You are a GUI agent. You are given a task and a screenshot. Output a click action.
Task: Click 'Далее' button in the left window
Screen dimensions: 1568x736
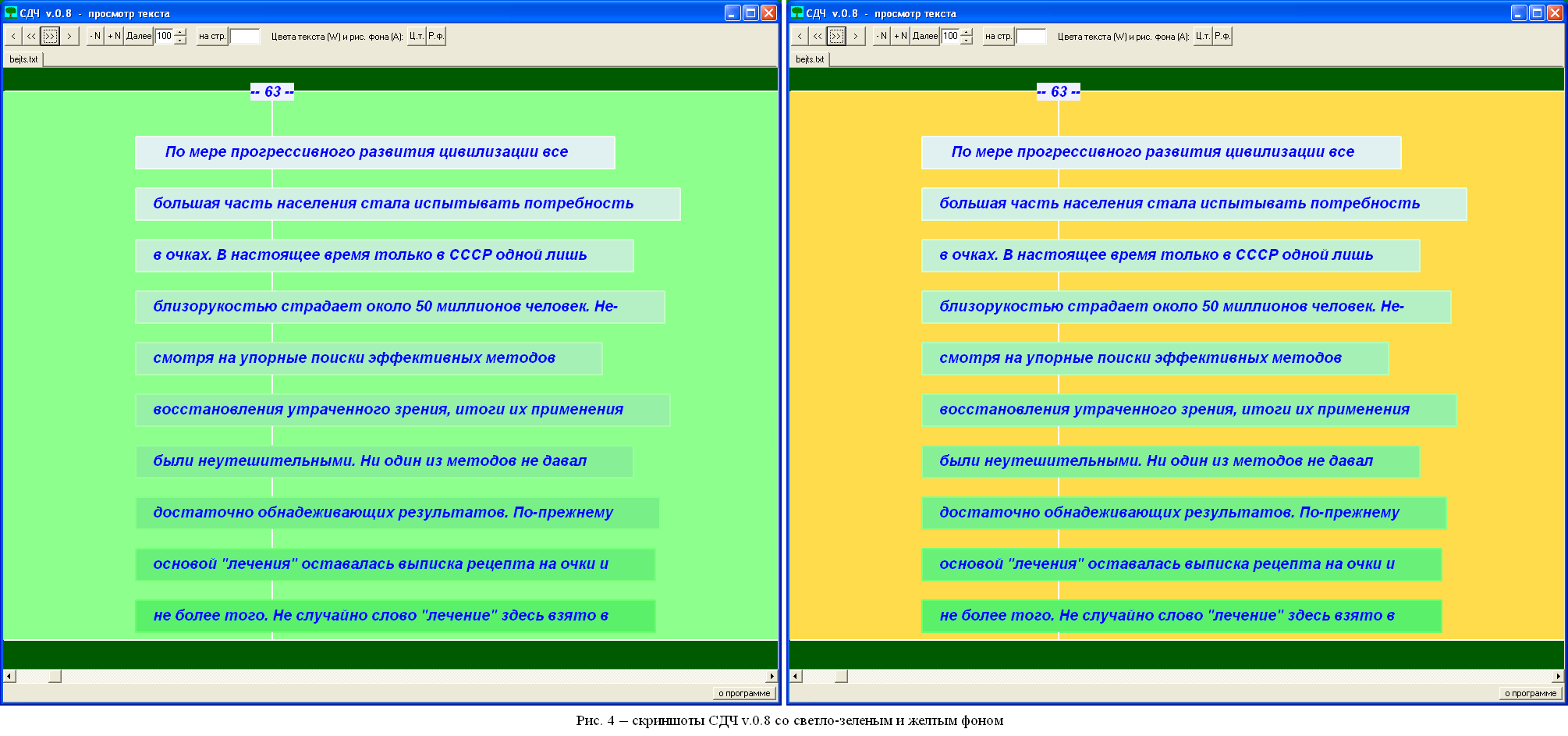pyautogui.click(x=139, y=36)
